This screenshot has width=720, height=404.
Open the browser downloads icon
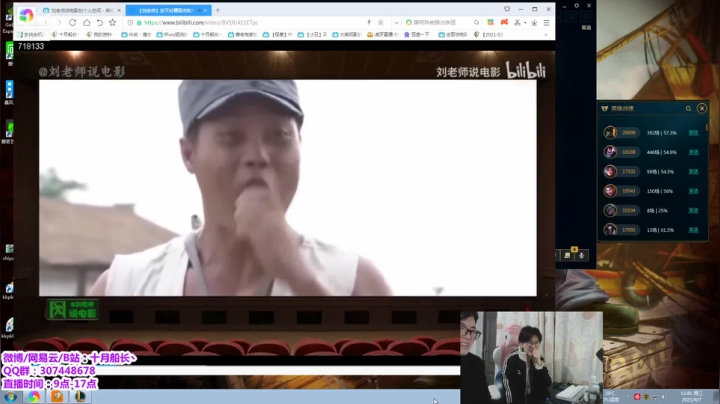click(x=534, y=22)
